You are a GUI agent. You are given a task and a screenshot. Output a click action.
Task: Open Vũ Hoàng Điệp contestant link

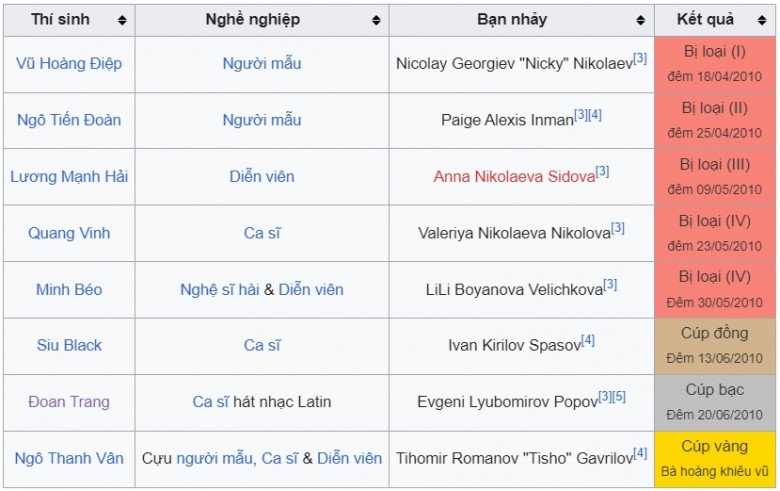pos(69,63)
